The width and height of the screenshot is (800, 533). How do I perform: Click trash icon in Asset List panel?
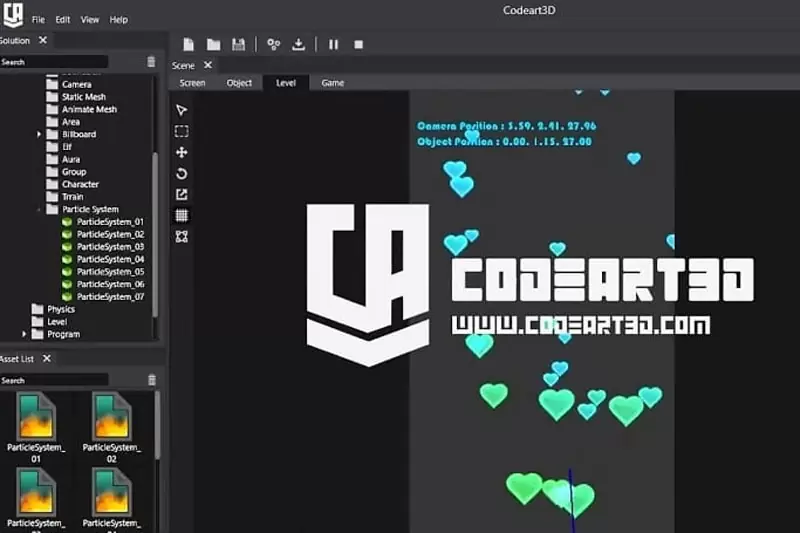pyautogui.click(x=152, y=380)
